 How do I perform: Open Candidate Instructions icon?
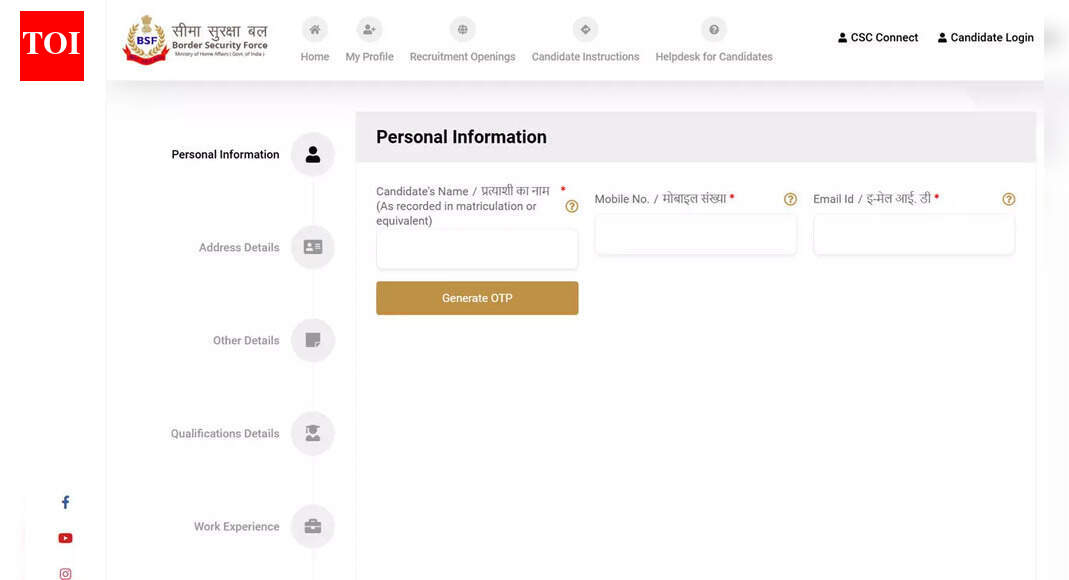[585, 30]
